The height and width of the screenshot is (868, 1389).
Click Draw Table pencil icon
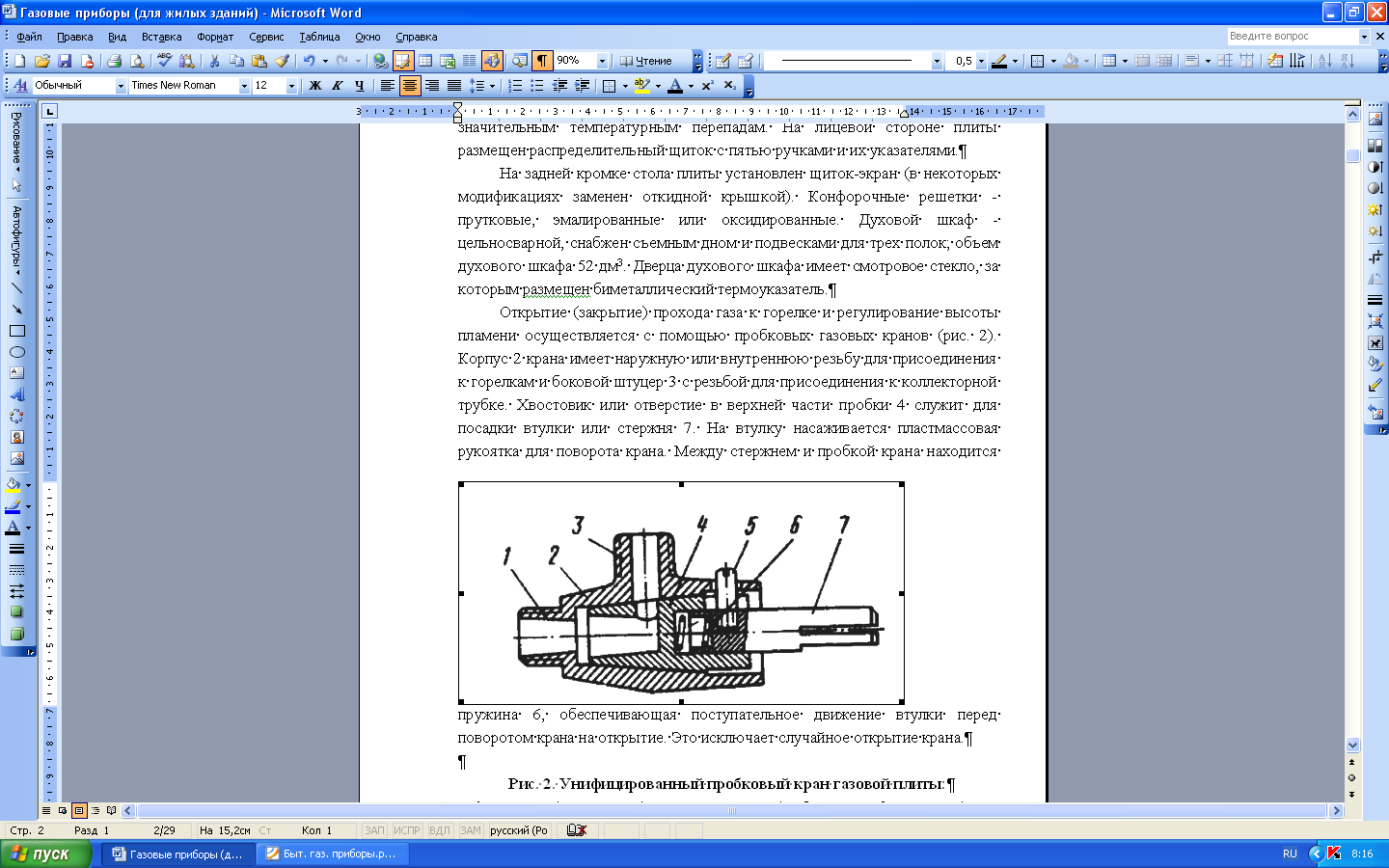click(722, 61)
